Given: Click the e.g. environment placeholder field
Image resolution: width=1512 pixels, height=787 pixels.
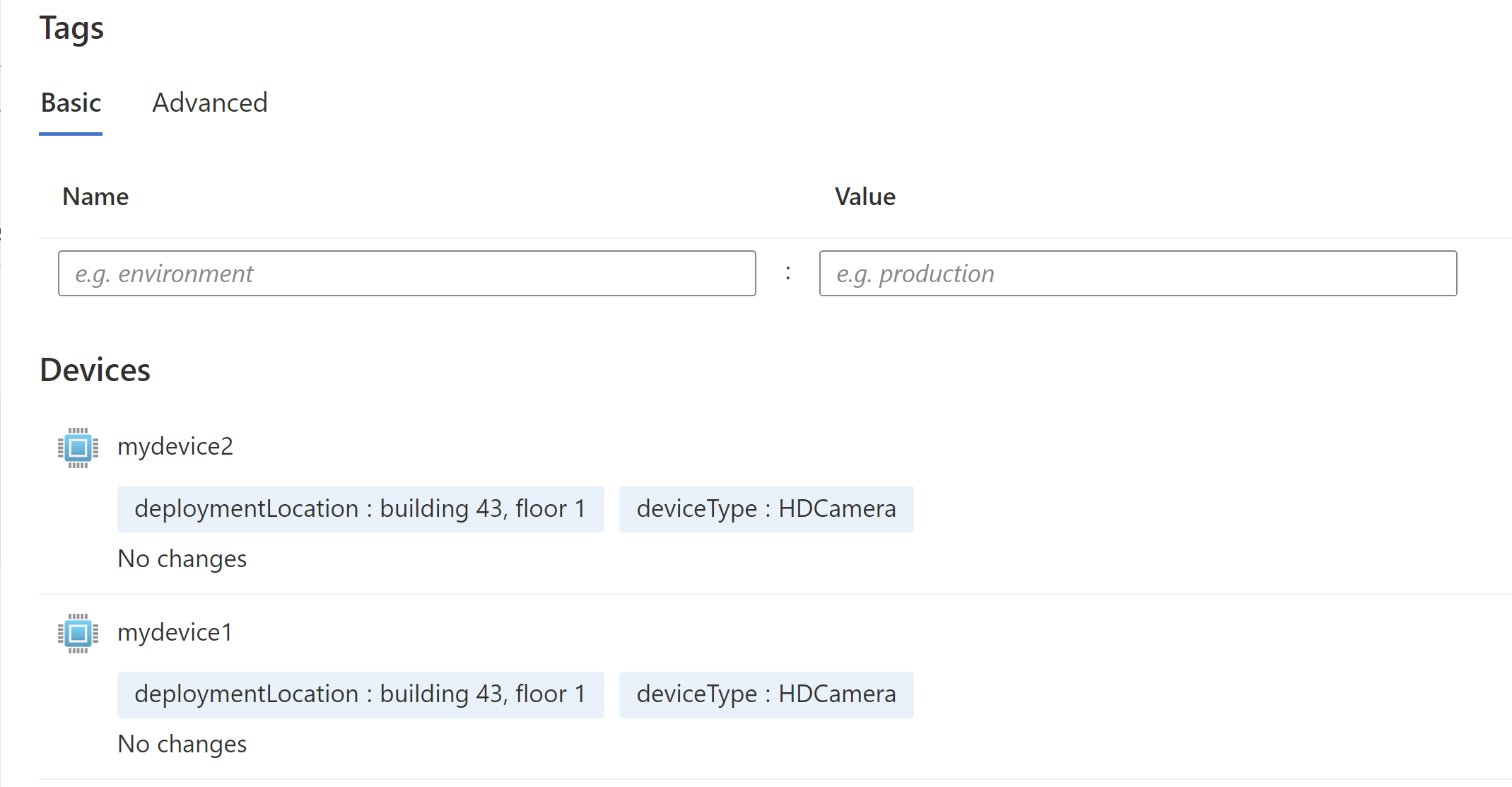Looking at the screenshot, I should click(406, 273).
